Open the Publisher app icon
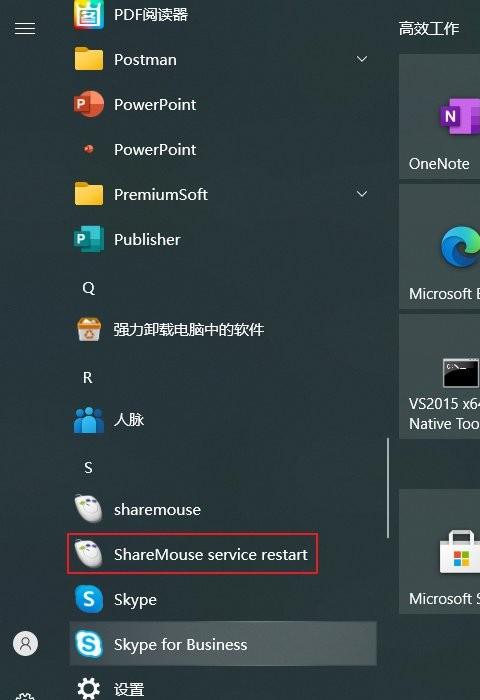 (89, 239)
